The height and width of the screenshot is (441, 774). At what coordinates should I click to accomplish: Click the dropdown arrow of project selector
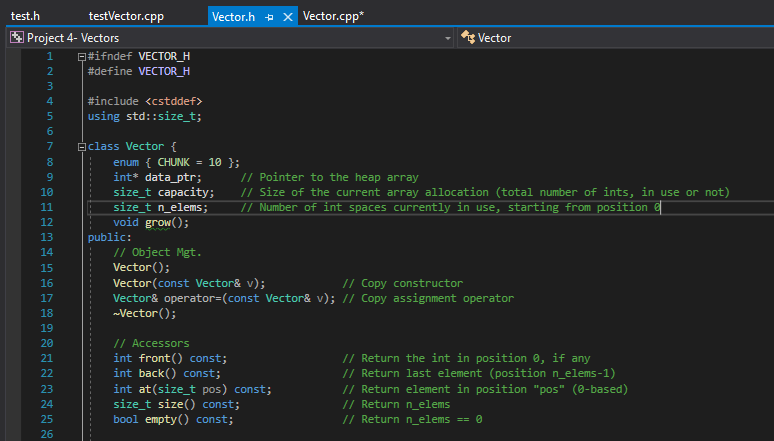click(448, 38)
